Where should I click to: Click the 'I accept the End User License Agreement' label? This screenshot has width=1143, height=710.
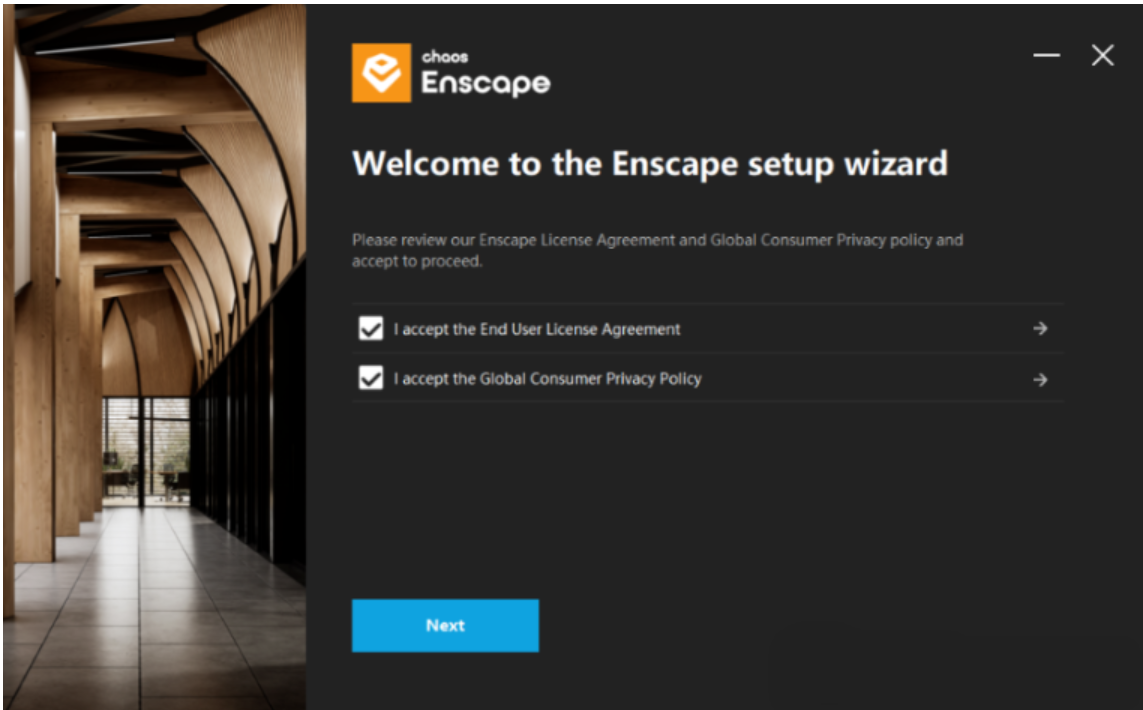coord(537,329)
